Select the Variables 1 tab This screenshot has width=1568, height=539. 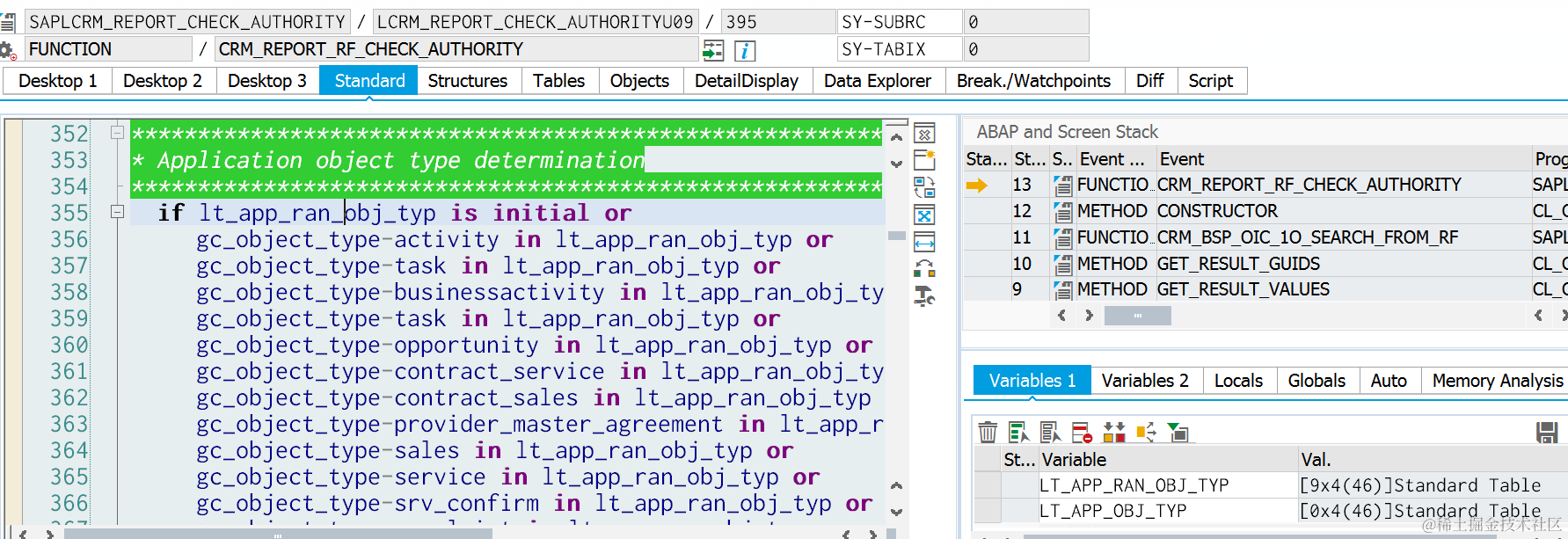point(1032,381)
